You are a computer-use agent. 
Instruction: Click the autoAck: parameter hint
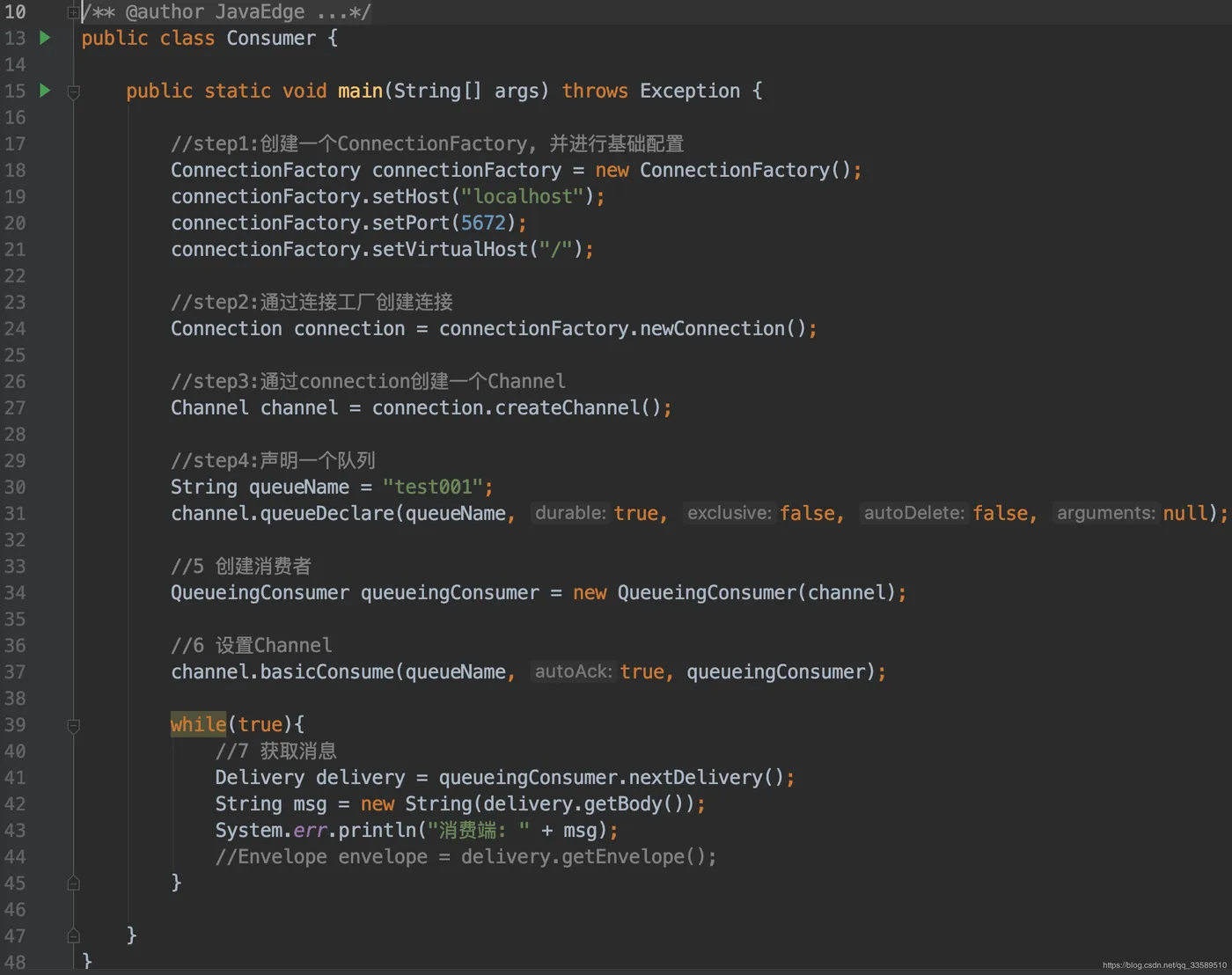pos(573,671)
